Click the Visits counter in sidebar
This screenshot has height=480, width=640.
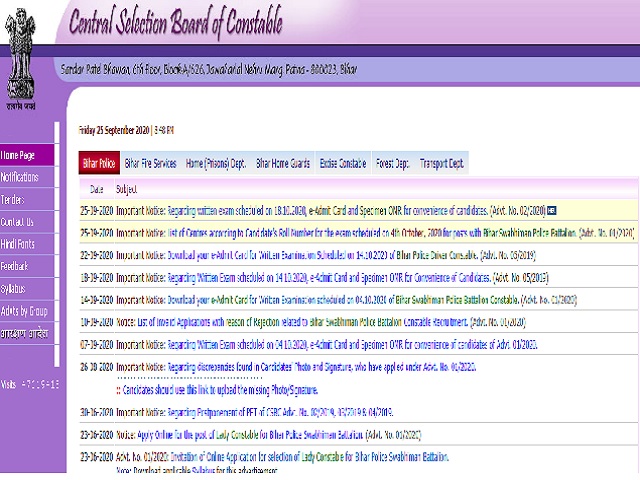click(x=30, y=384)
